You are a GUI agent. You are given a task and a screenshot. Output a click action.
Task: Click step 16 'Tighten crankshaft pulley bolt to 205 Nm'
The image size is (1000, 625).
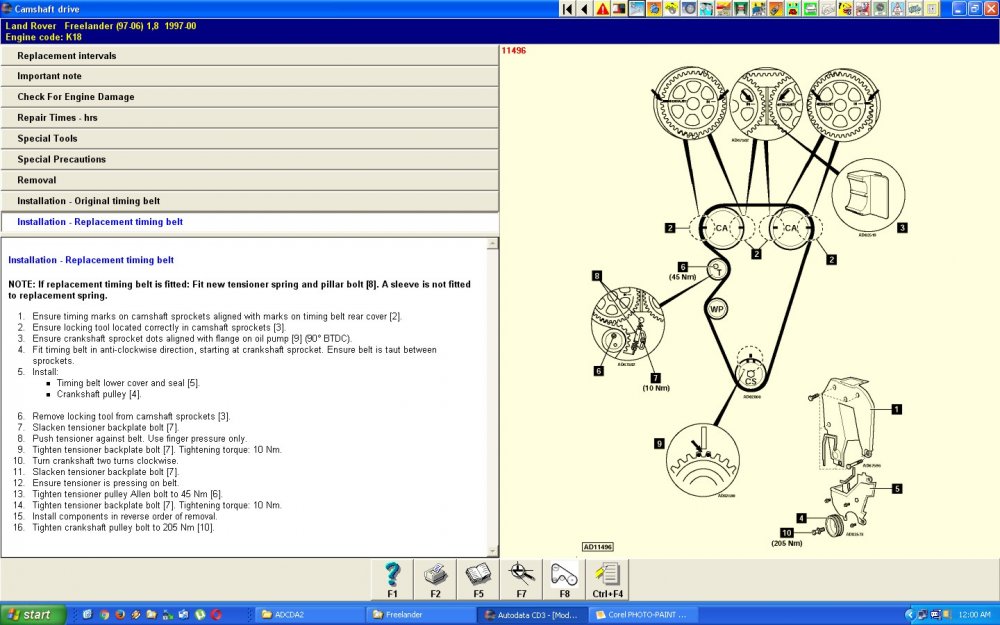[124, 527]
